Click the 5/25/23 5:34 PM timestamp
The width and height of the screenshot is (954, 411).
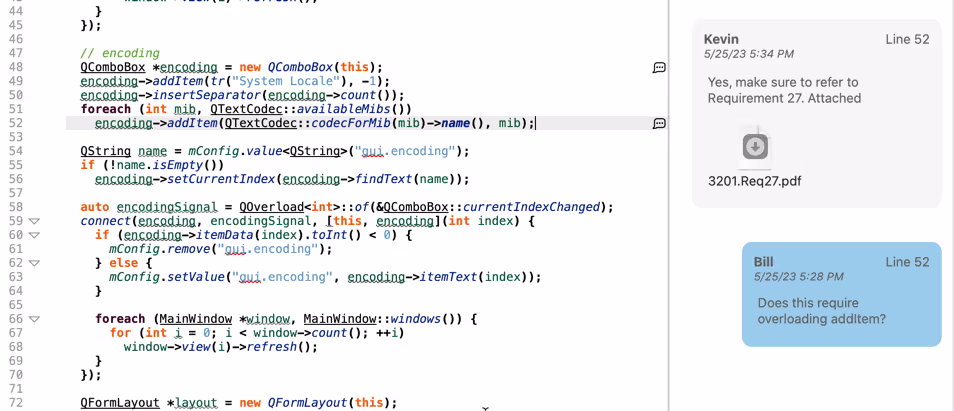[748, 54]
